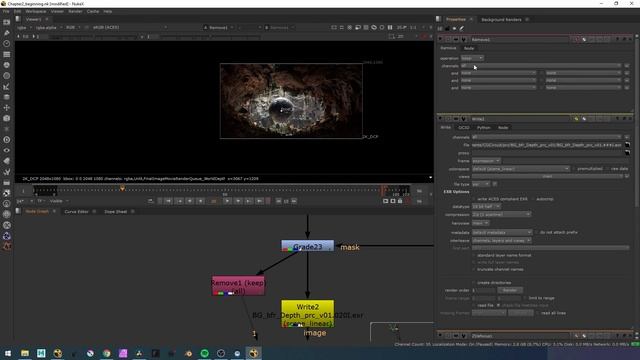The image size is (640, 360).
Task: Switch to Background Renders tab
Action: pyautogui.click(x=501, y=20)
